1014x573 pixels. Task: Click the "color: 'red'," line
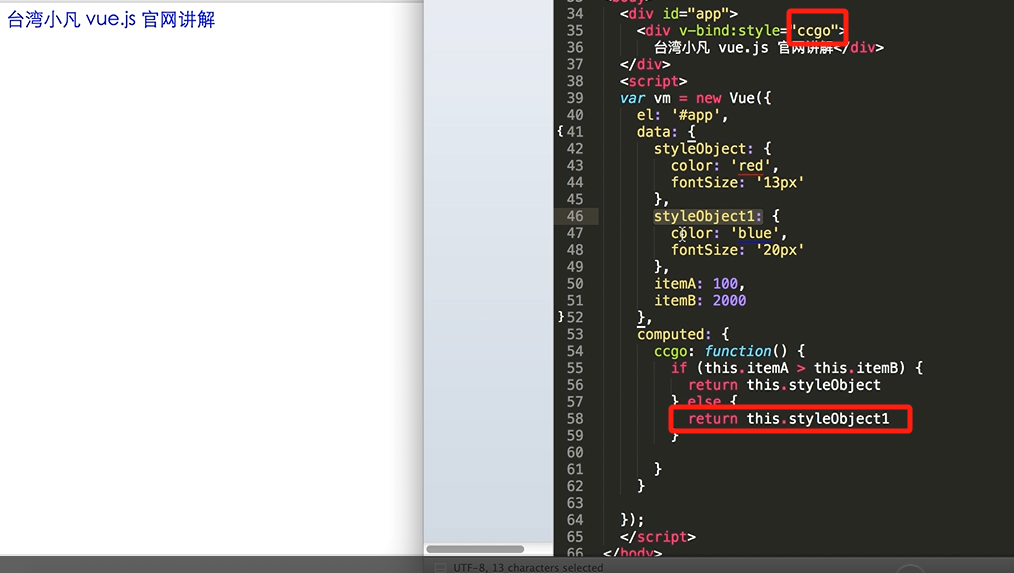[x=724, y=166]
